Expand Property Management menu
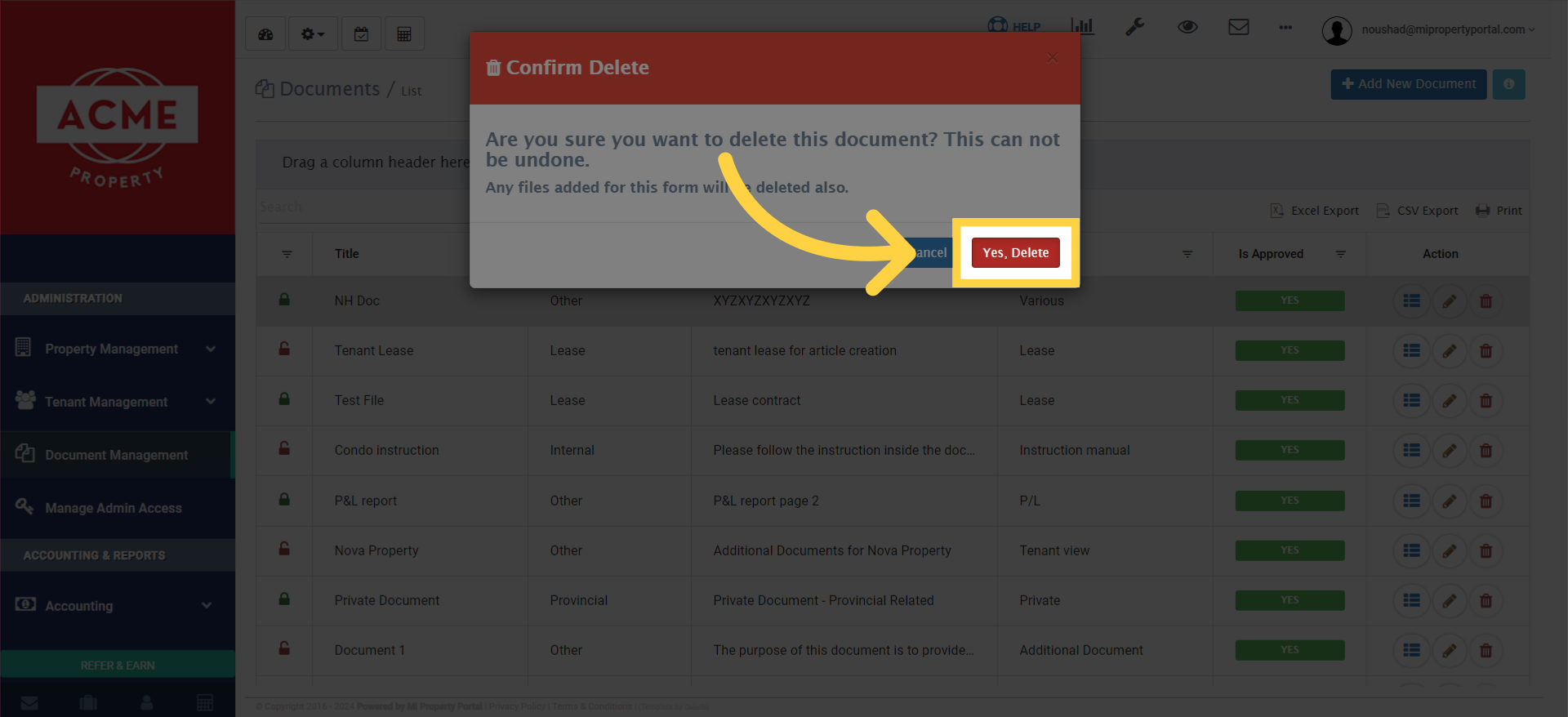This screenshot has width=1568, height=717. pos(118,349)
